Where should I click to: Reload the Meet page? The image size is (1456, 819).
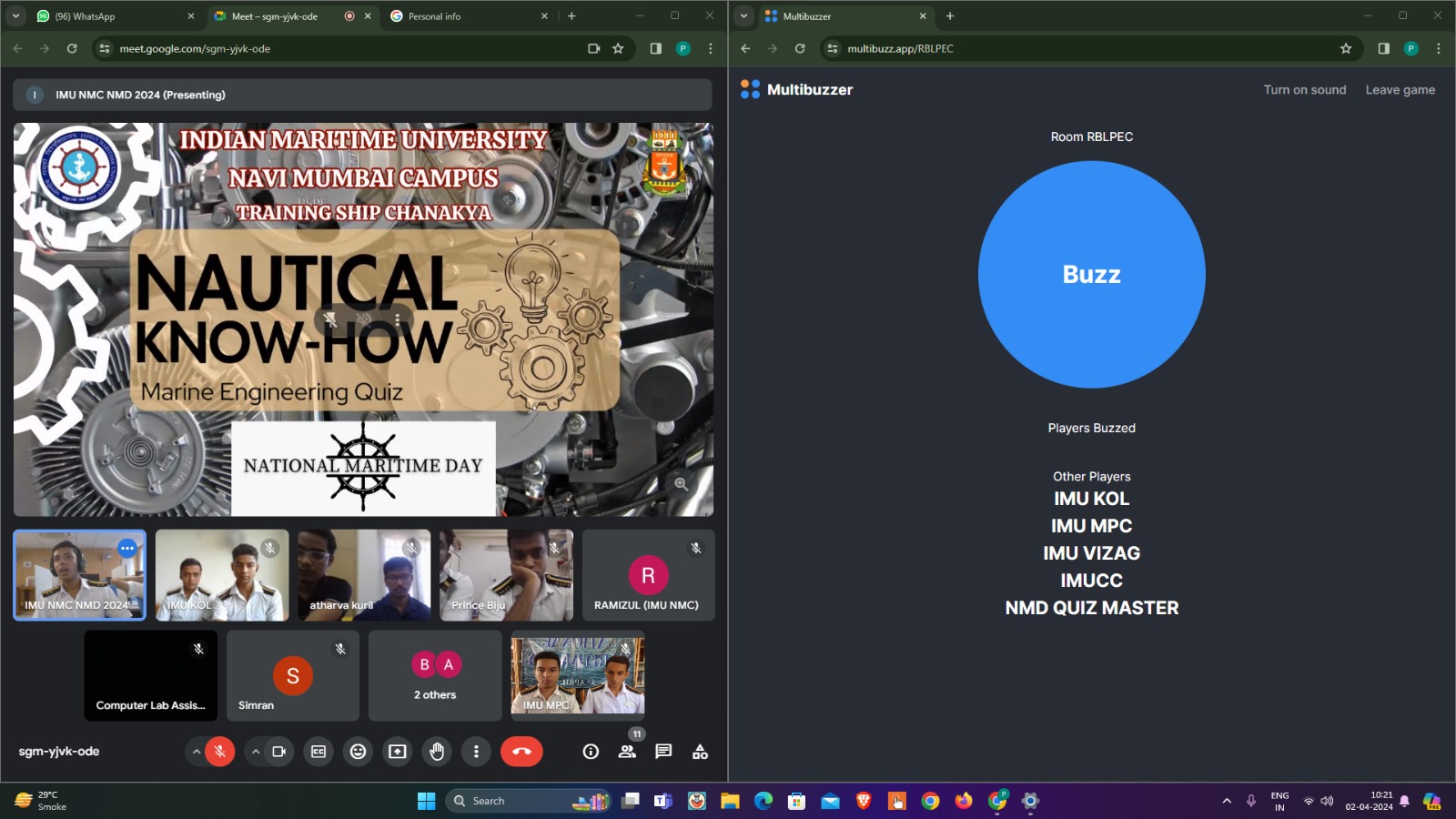pos(72,48)
